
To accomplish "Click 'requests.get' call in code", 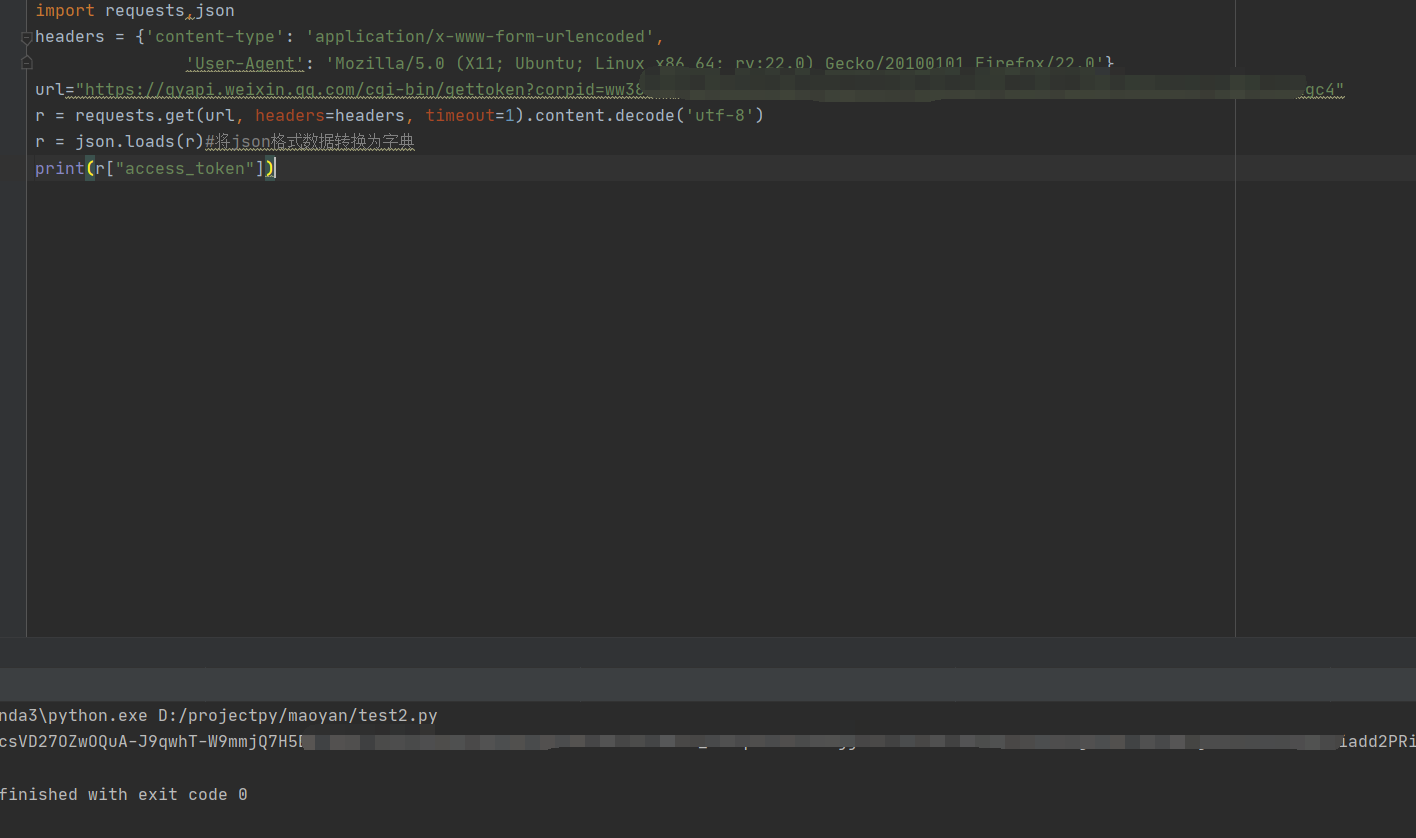I will (x=135, y=115).
